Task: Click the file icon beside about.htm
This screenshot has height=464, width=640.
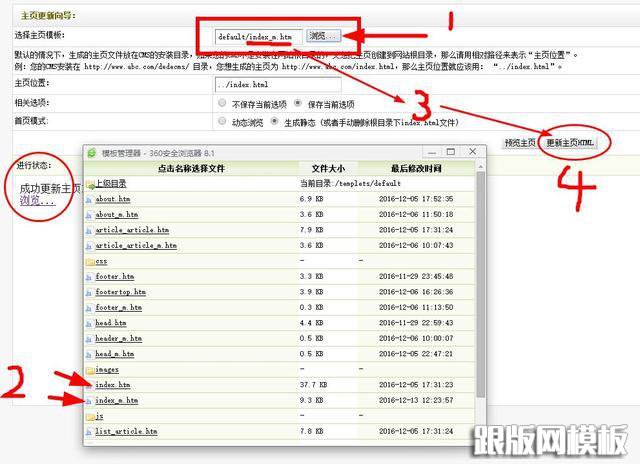Action: coord(89,199)
